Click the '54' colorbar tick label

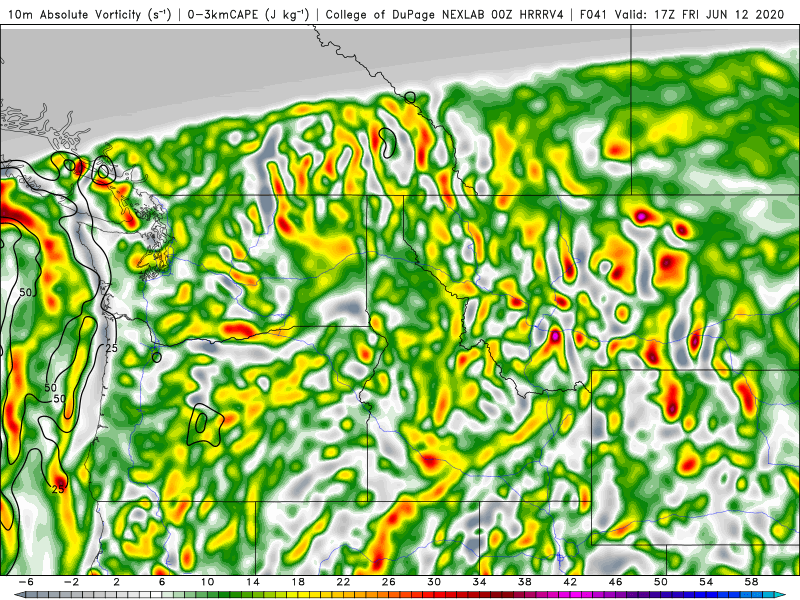click(706, 582)
